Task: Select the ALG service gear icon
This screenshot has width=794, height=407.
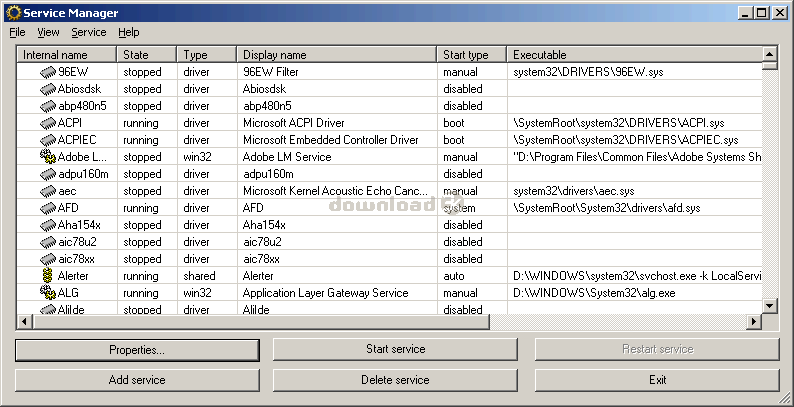Action: click(47, 293)
